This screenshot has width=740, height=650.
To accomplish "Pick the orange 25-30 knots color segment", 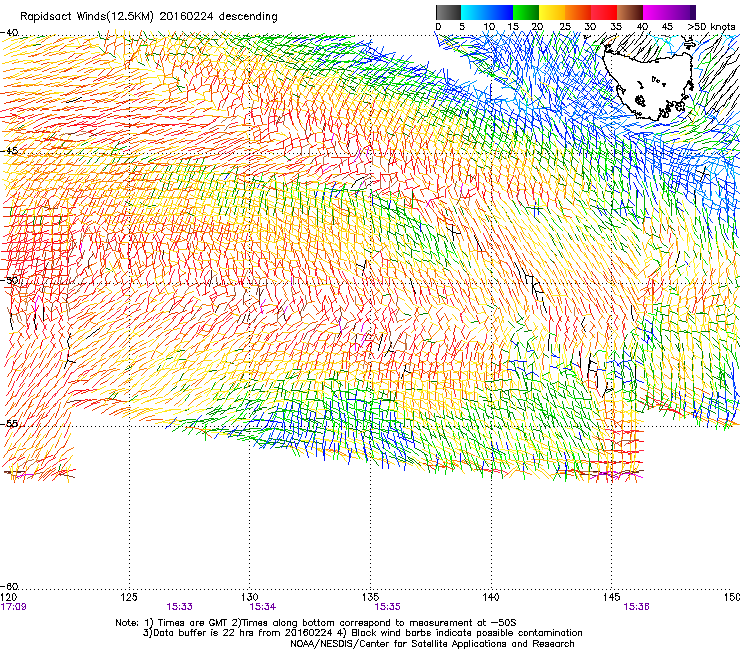I will tap(578, 12).
